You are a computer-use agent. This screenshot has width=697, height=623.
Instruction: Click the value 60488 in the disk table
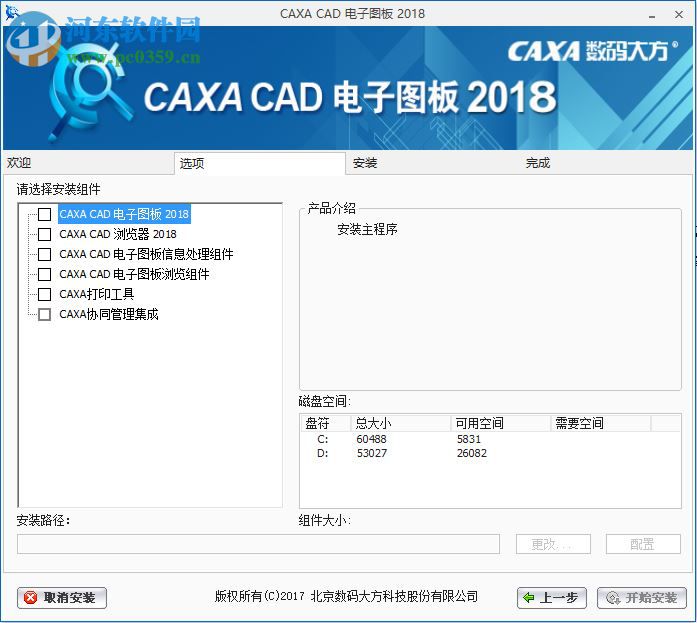[x=372, y=439]
